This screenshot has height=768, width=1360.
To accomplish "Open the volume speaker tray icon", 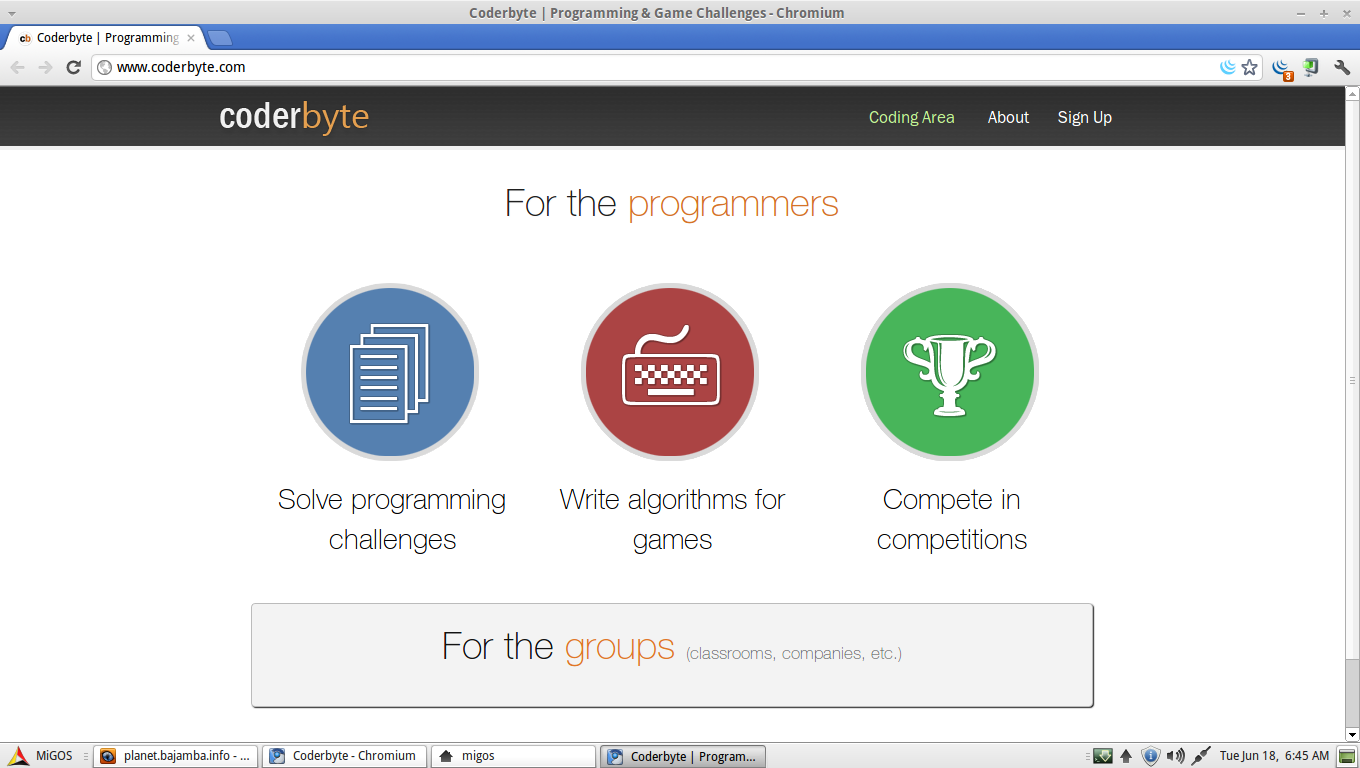I will tap(1176, 756).
